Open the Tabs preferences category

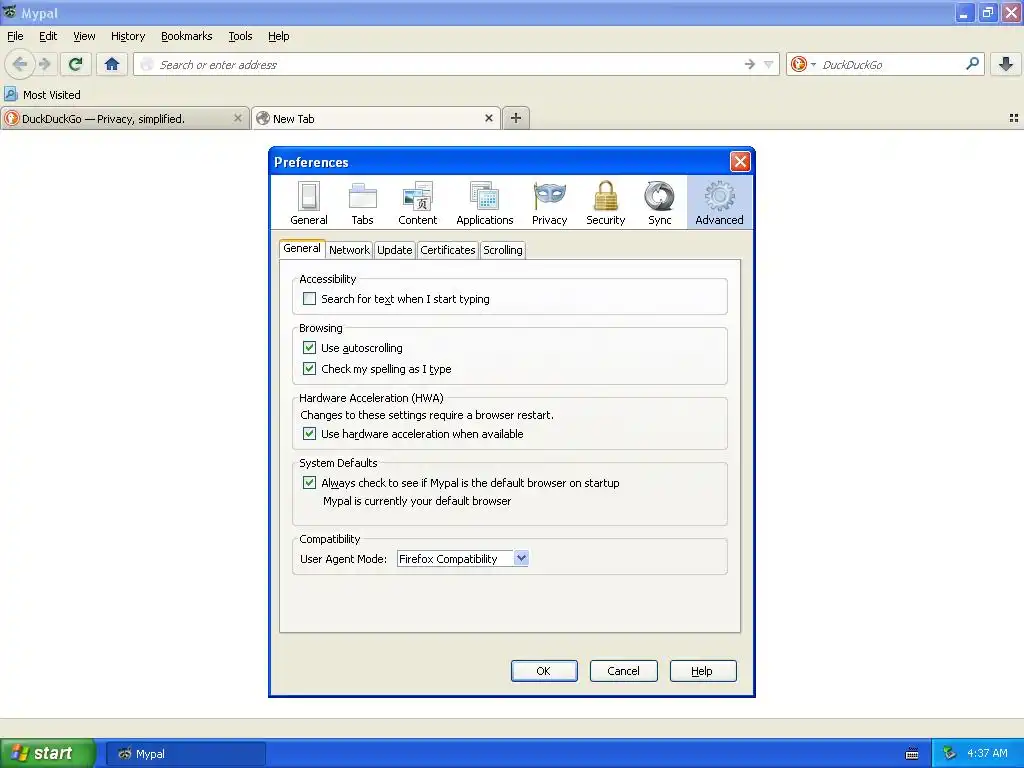pos(362,203)
